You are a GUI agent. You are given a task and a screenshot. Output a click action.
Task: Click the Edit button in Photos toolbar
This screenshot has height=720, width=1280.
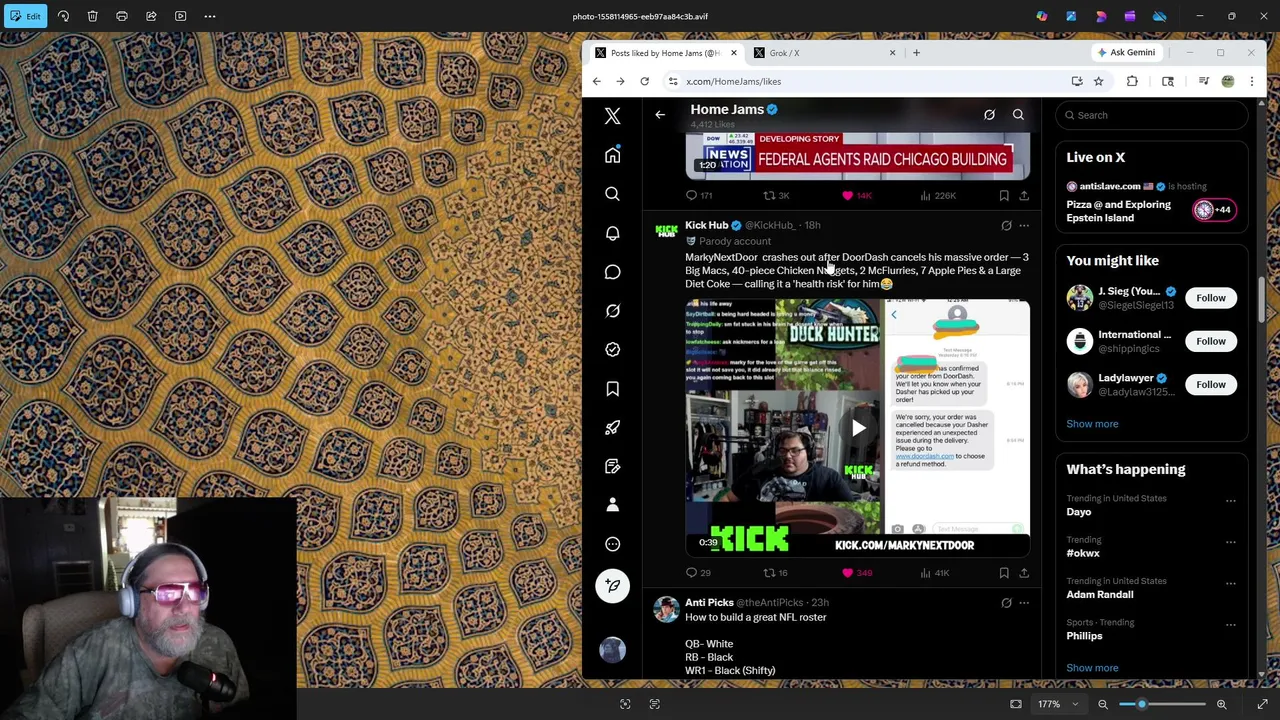click(x=25, y=16)
